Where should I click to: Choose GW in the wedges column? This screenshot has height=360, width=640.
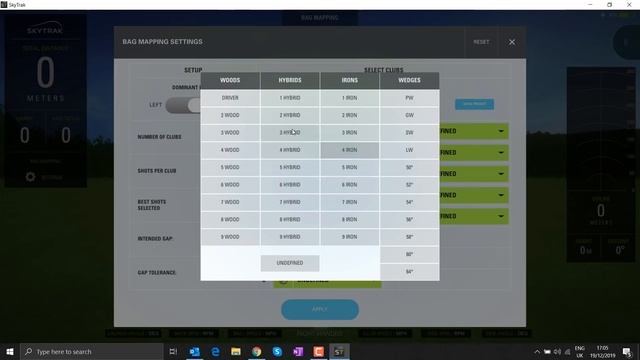point(409,116)
